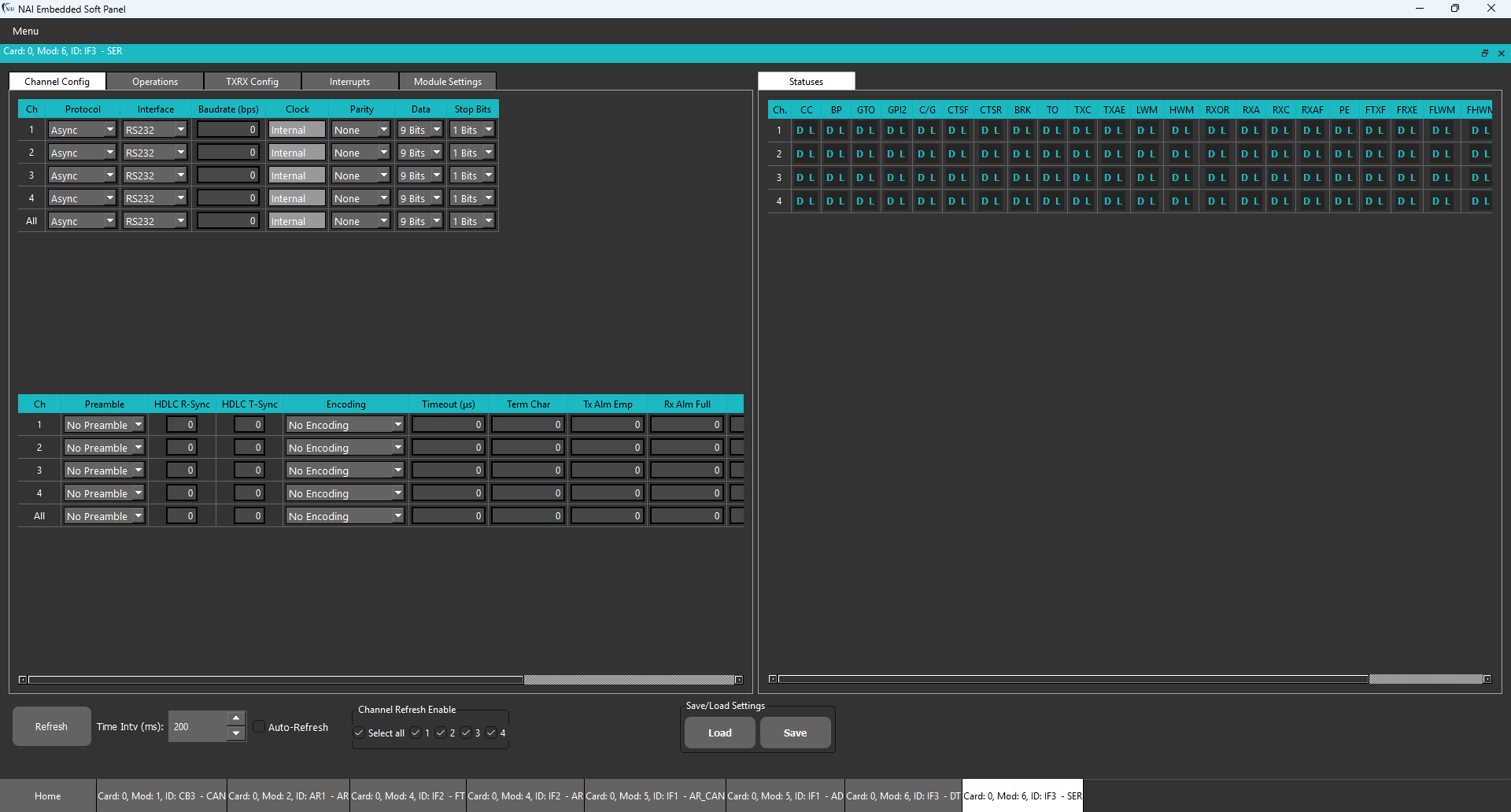Viewport: 1511px width, 812px height.
Task: Uncheck channel 3 refresh enable checkbox
Action: point(467,733)
